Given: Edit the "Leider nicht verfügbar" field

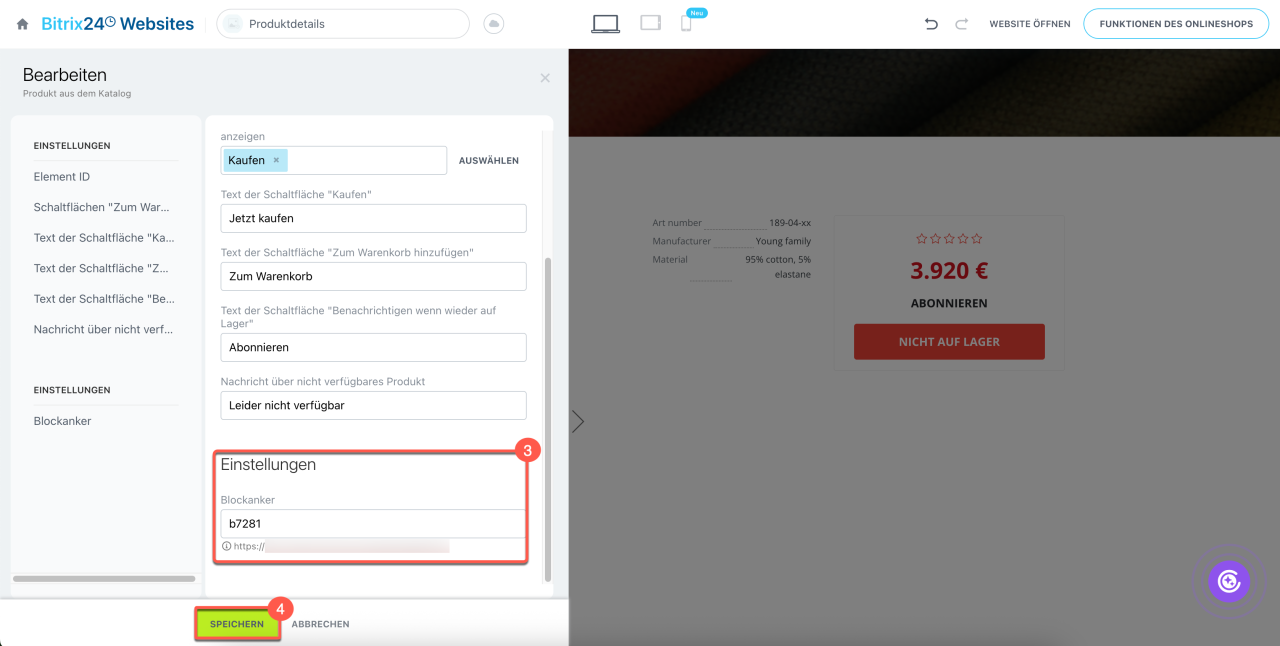Looking at the screenshot, I should pyautogui.click(x=373, y=405).
